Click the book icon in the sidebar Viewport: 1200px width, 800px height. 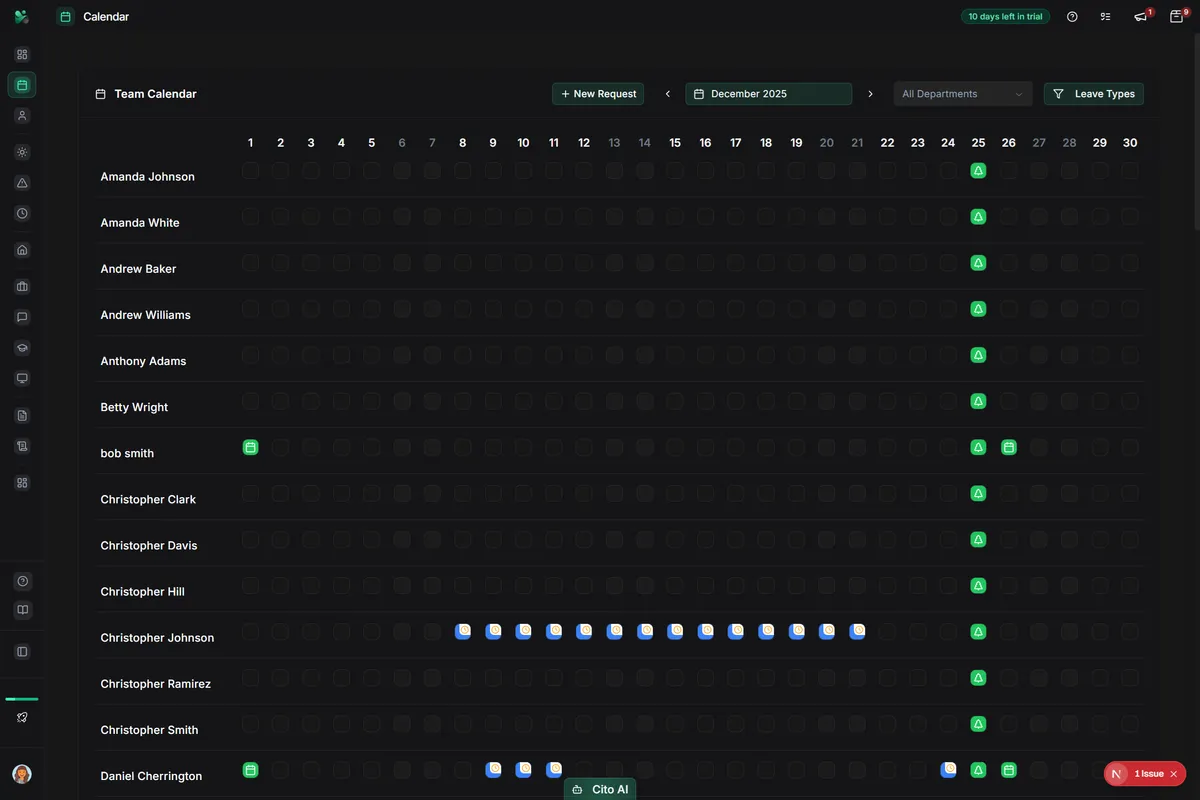click(x=22, y=610)
